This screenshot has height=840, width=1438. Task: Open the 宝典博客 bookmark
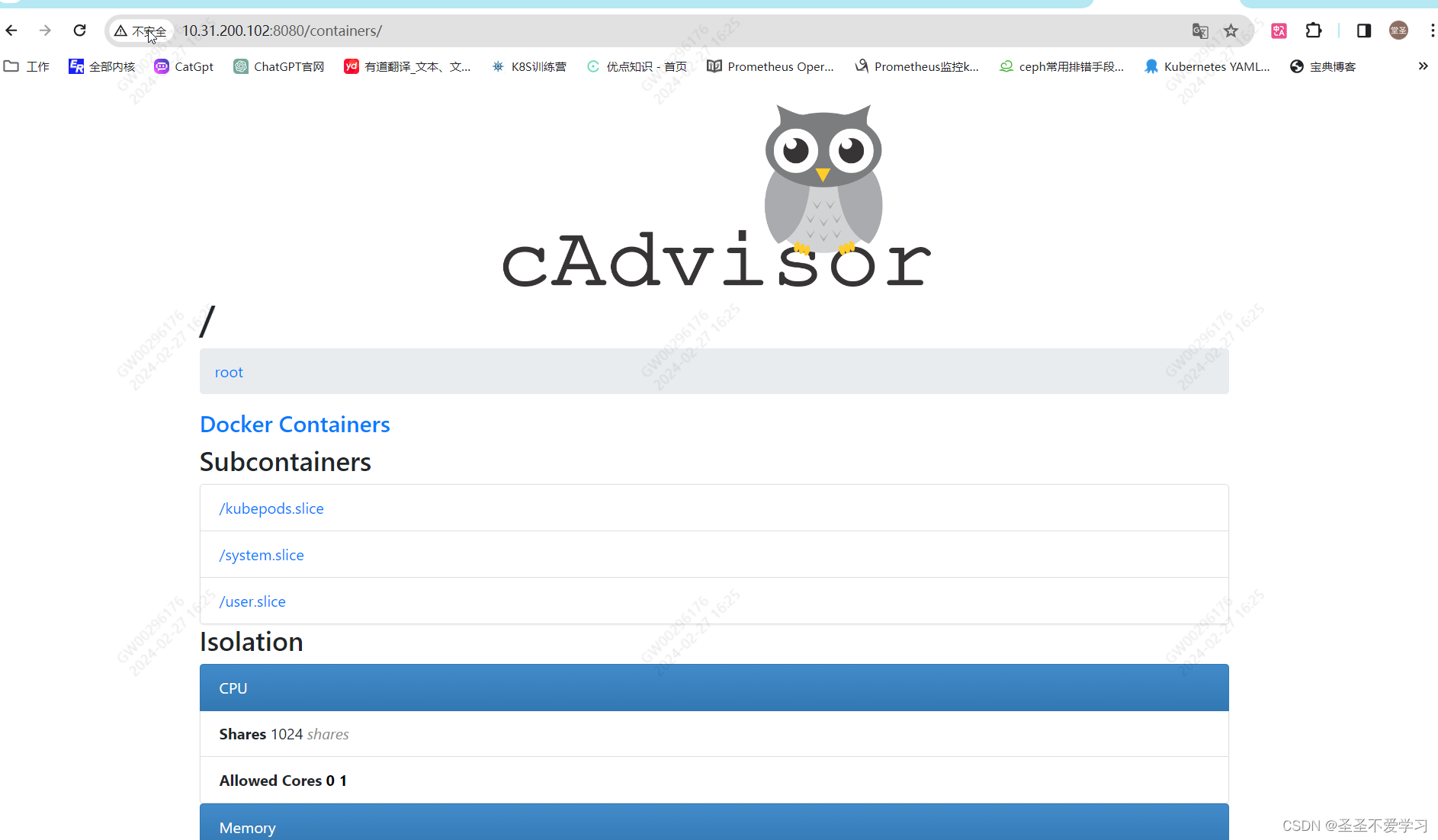[1323, 67]
